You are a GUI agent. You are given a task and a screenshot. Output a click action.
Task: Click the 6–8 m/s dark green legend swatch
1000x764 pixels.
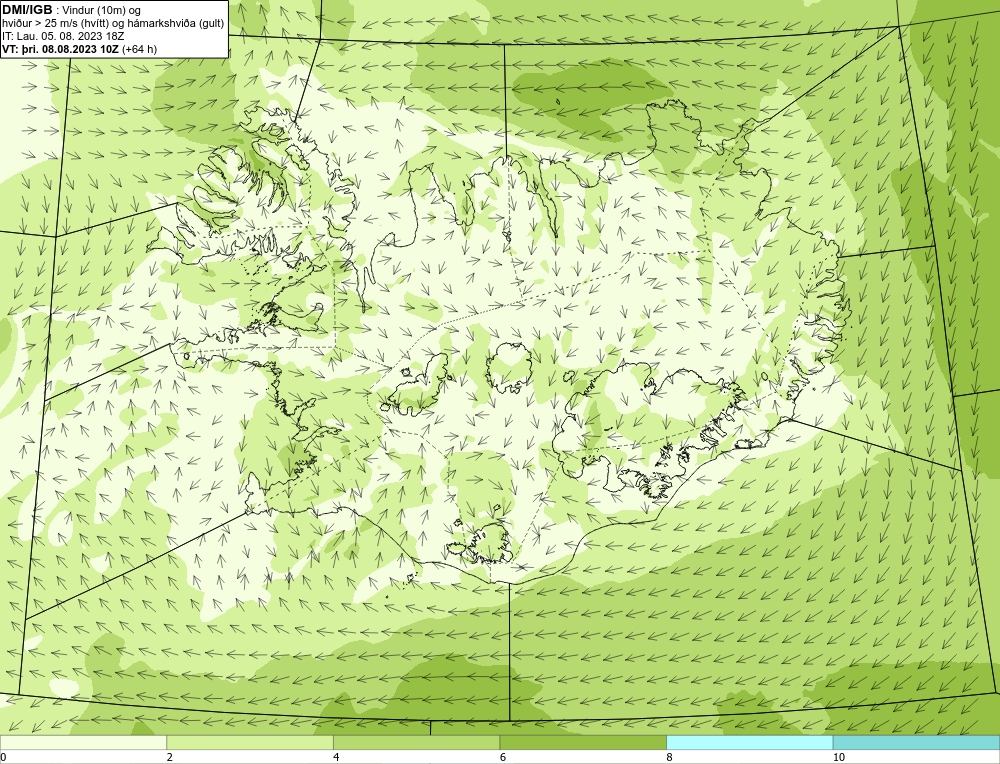(x=583, y=742)
